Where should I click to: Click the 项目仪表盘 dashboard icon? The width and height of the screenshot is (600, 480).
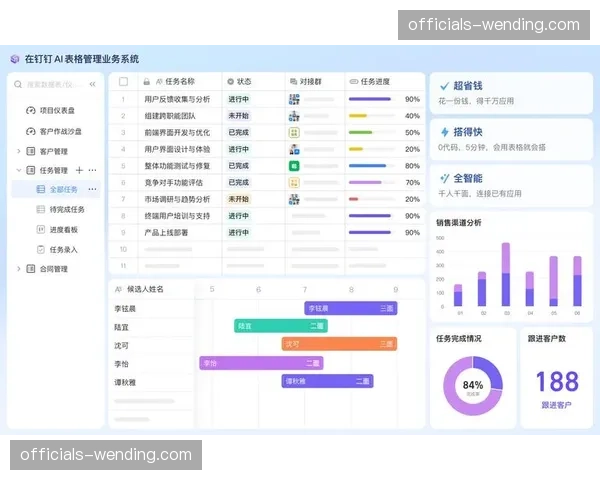click(x=31, y=111)
